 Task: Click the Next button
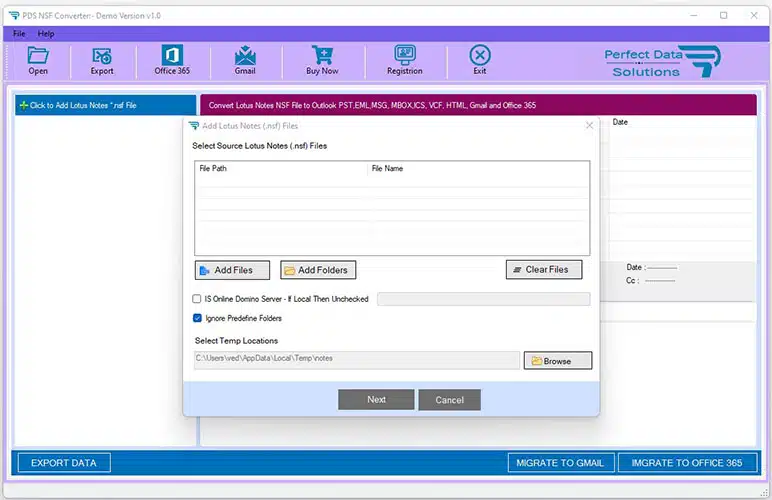click(x=376, y=400)
